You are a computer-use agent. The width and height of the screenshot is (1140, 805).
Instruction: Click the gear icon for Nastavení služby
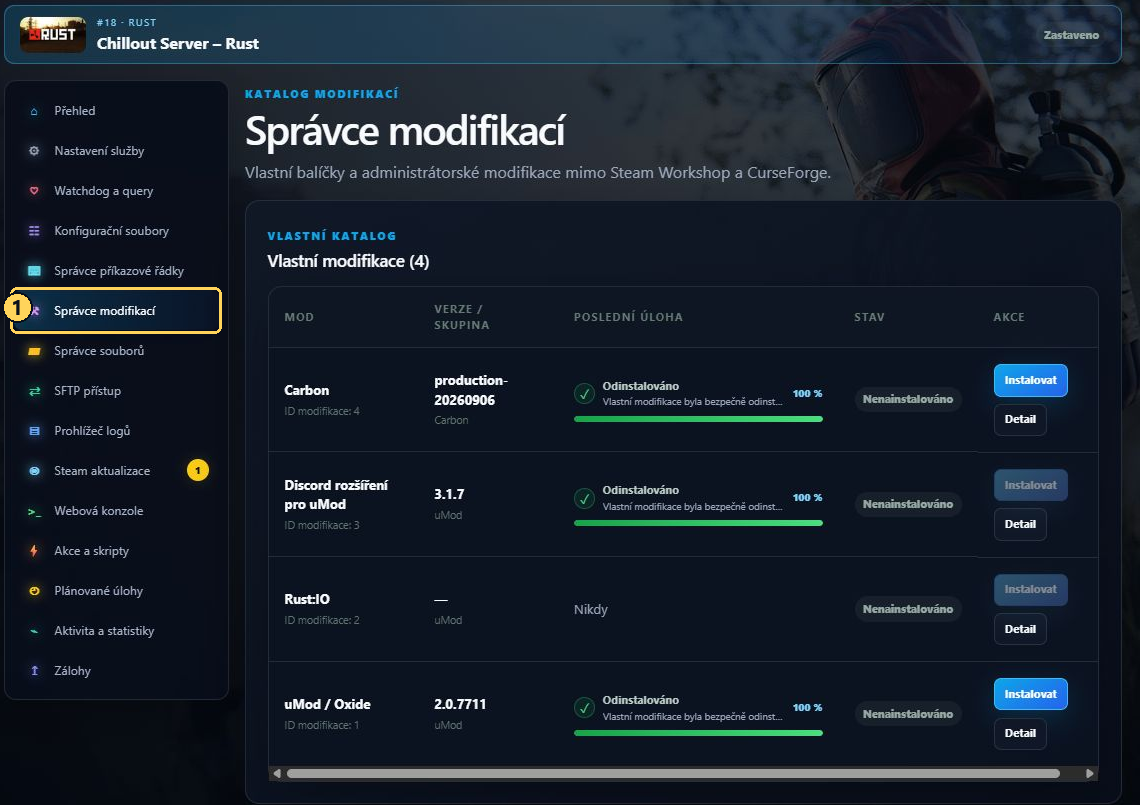coord(33,151)
